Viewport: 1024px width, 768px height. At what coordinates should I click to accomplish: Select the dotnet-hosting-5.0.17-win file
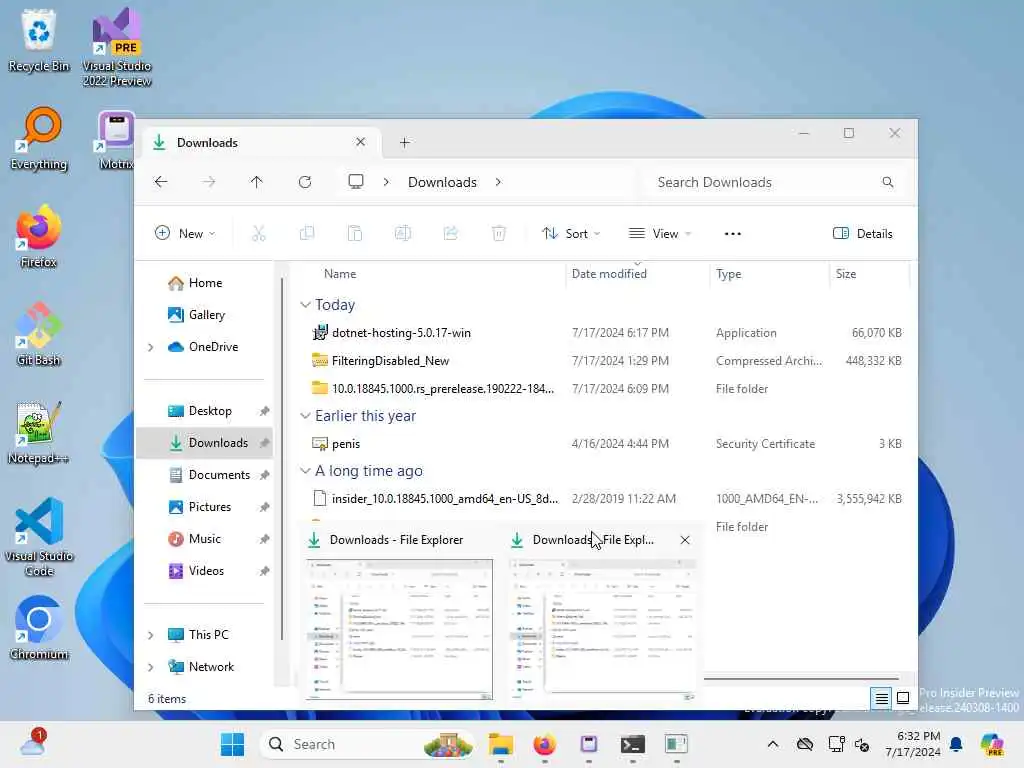401,332
